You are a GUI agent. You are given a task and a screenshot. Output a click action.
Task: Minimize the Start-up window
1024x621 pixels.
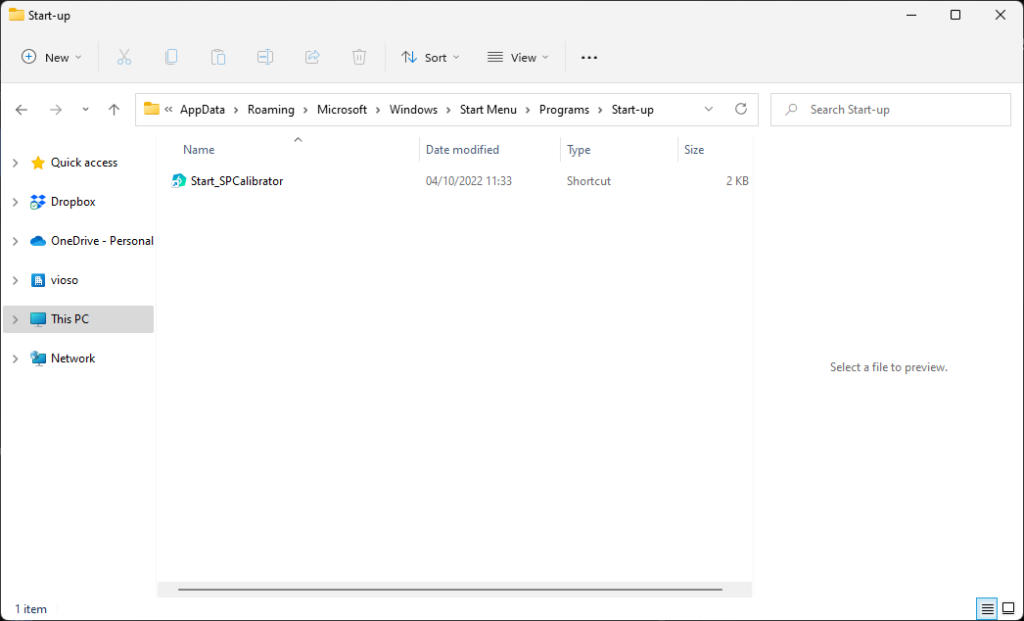pos(910,15)
